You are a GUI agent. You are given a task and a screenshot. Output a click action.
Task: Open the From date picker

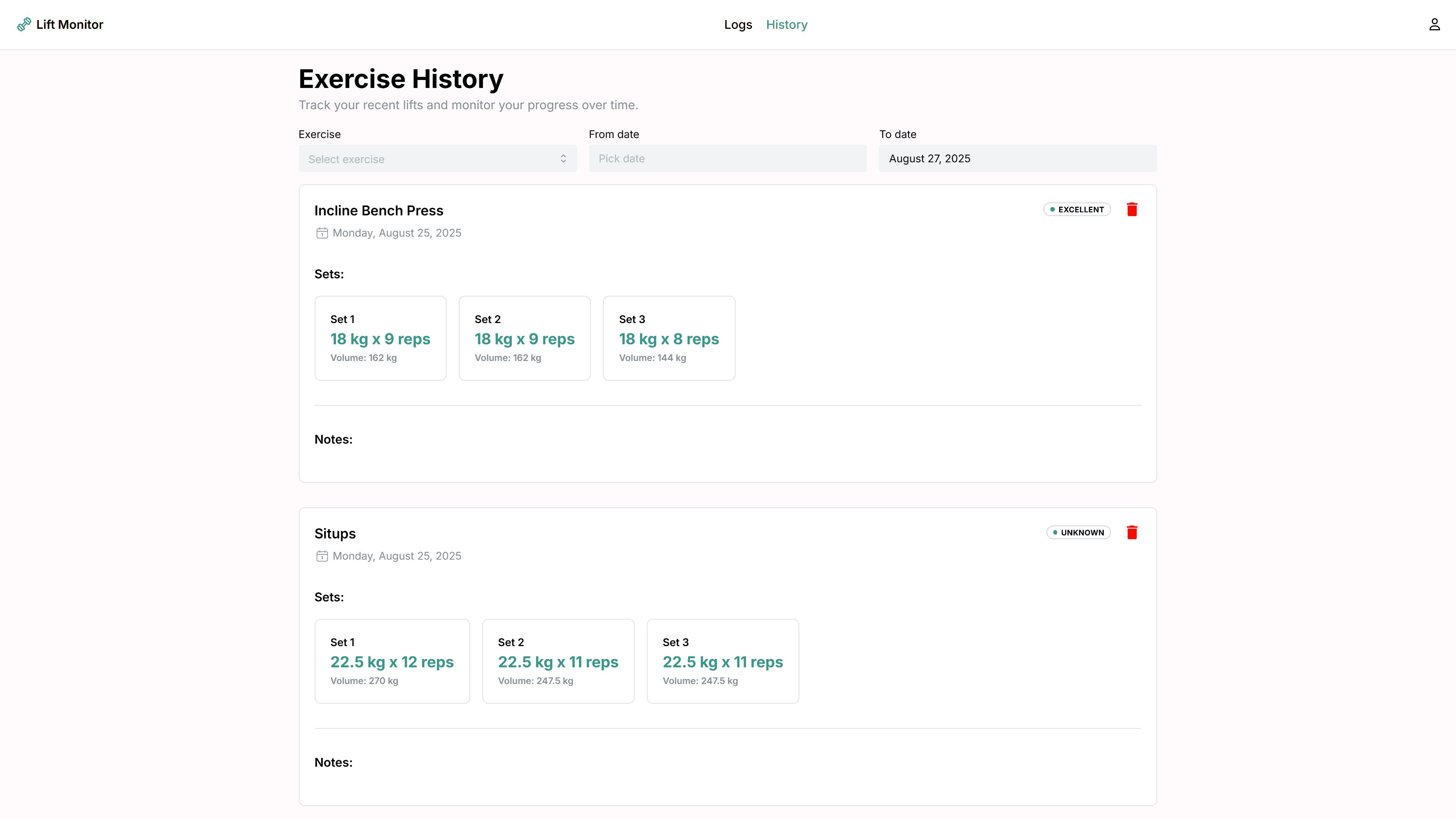point(727,159)
